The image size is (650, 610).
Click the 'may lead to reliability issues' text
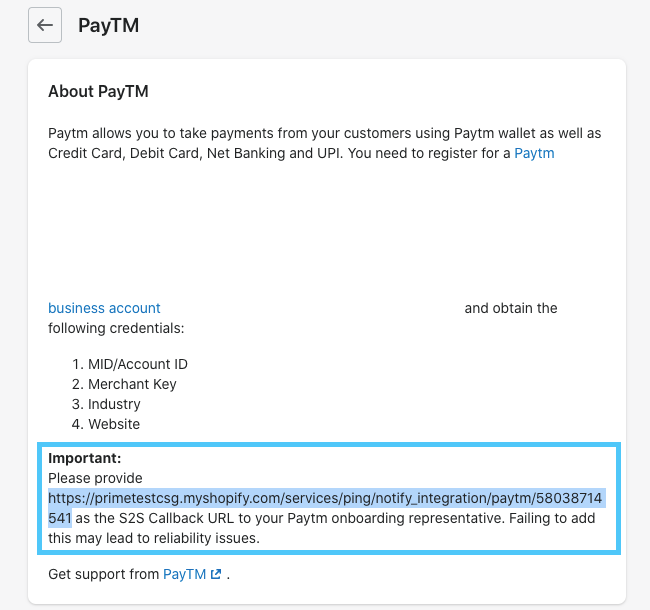pos(166,538)
